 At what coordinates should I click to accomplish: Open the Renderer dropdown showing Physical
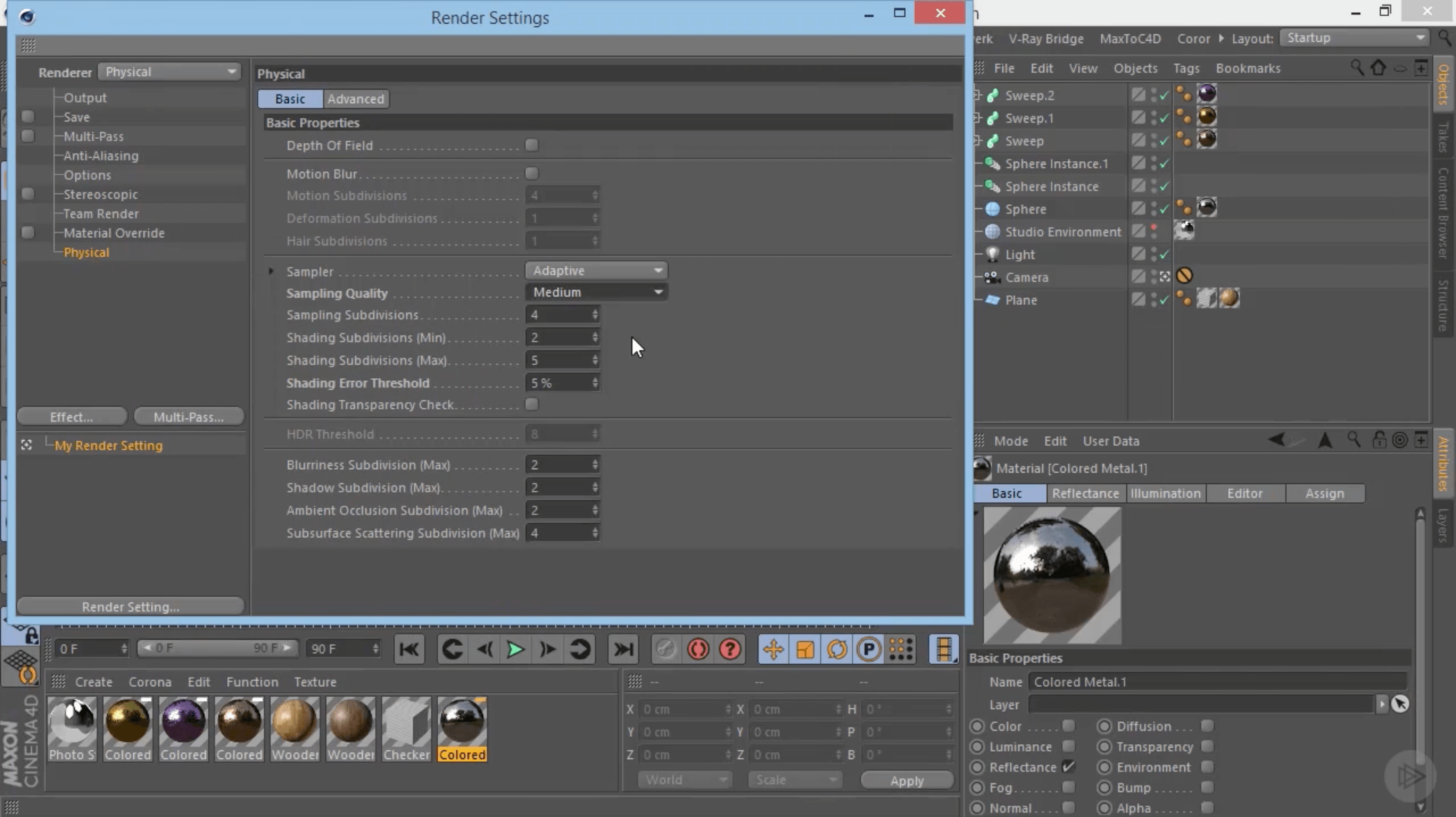click(169, 71)
